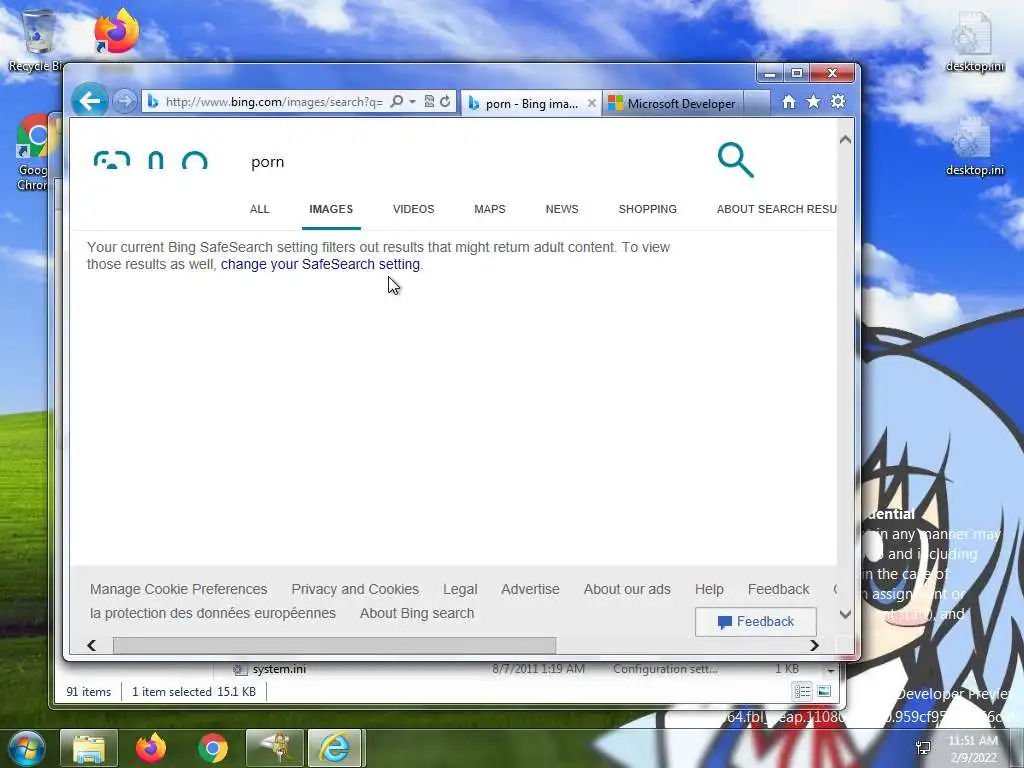Open the Windows Start orb
Image resolution: width=1024 pixels, height=768 pixels.
click(25, 748)
